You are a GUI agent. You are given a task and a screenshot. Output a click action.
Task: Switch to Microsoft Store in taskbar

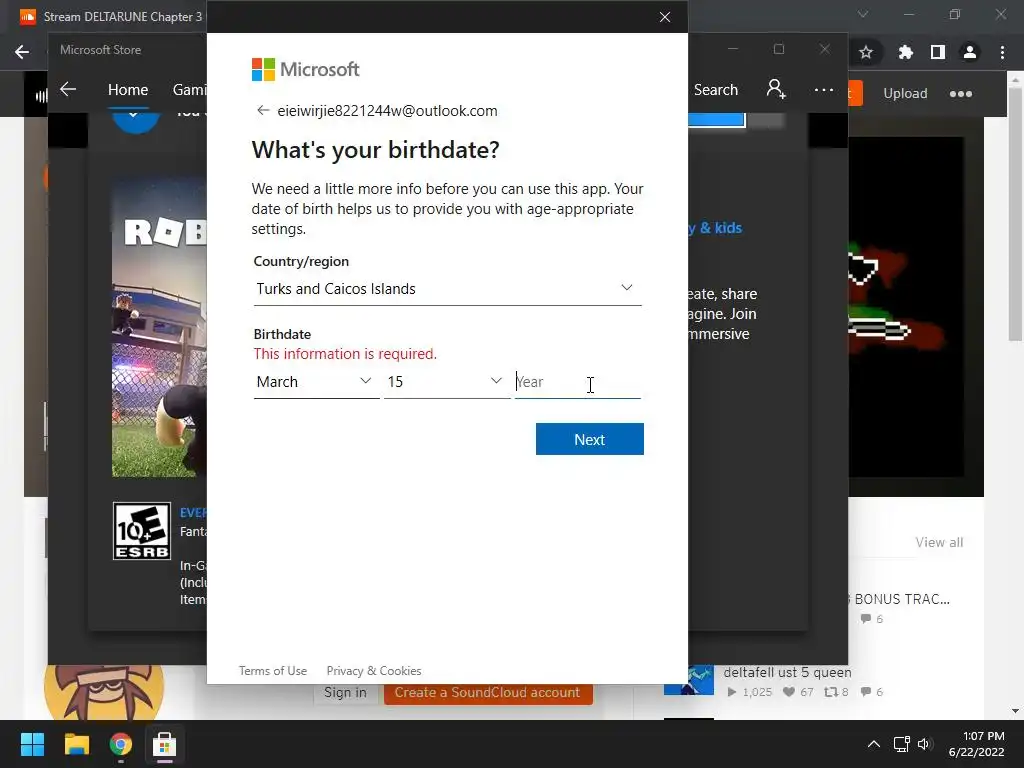click(164, 744)
